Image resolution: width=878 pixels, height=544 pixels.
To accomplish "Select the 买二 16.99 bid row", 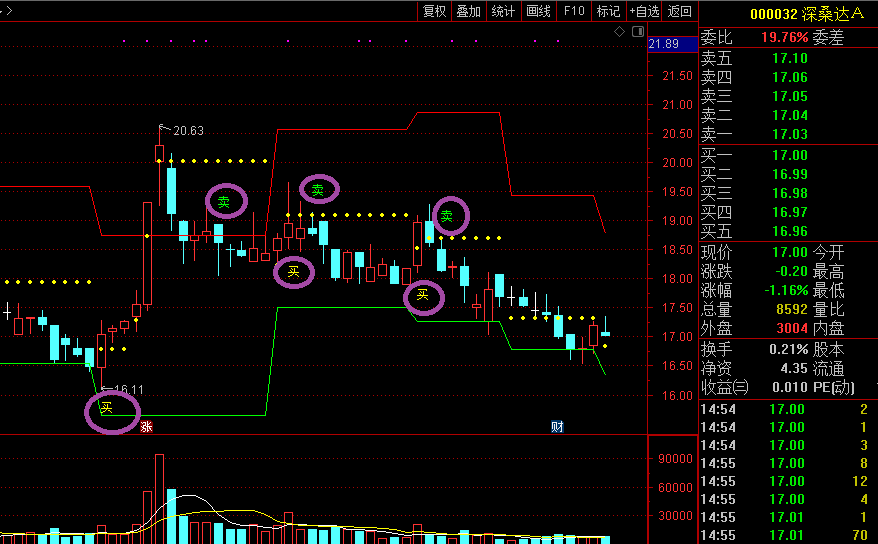I will 754,174.
